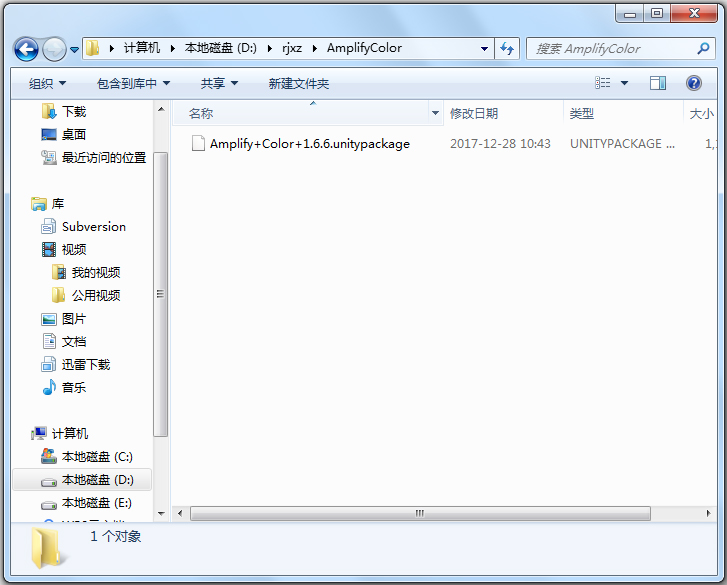Expand arrow after rjxz breadcrumb

(314, 48)
